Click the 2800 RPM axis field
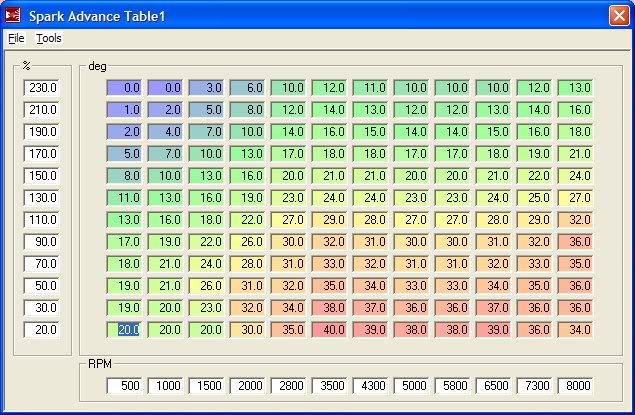The width and height of the screenshot is (635, 415). coord(288,385)
